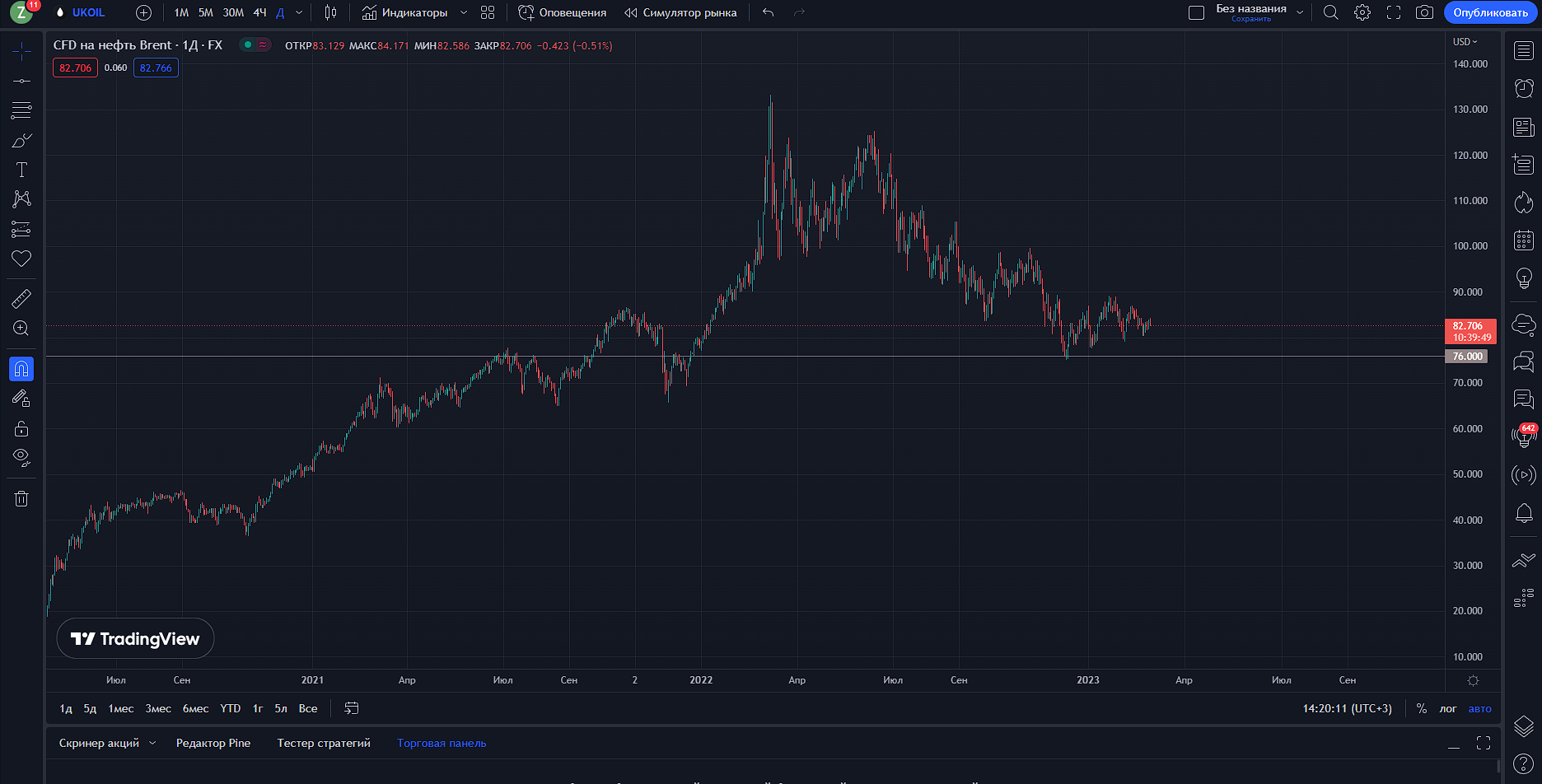Open chart settings gear icon
This screenshot has width=1542, height=784.
(x=1362, y=12)
